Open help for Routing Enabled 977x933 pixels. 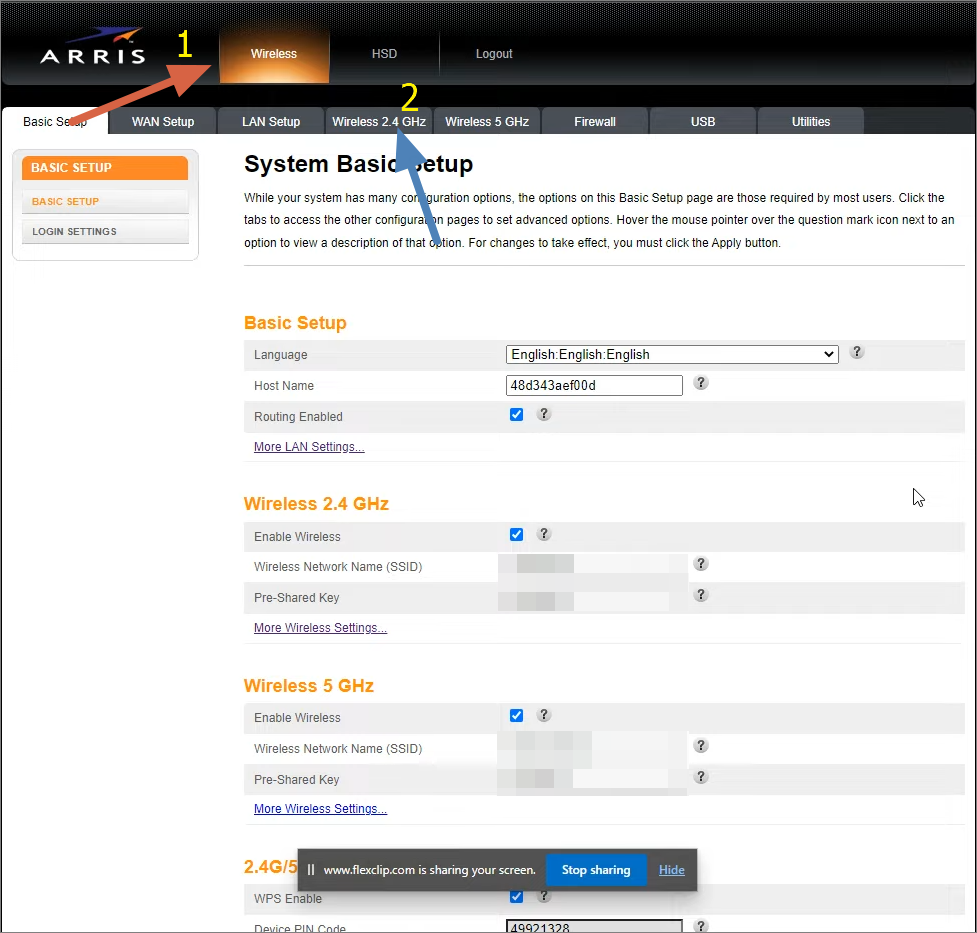[544, 413]
